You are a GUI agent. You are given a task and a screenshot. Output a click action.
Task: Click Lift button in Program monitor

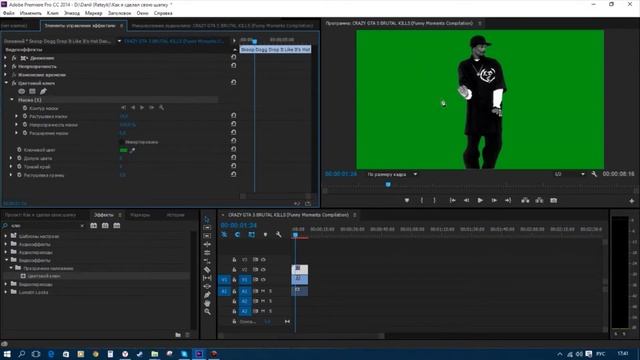525,200
